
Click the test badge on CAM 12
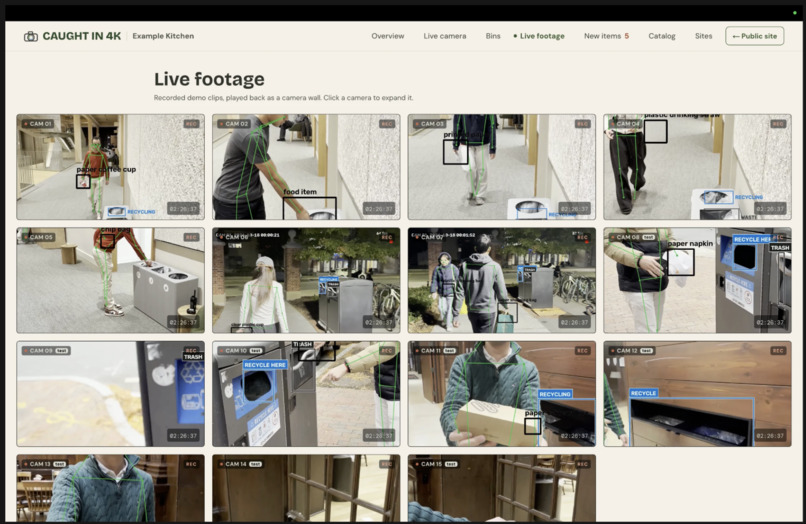pyautogui.click(x=647, y=351)
